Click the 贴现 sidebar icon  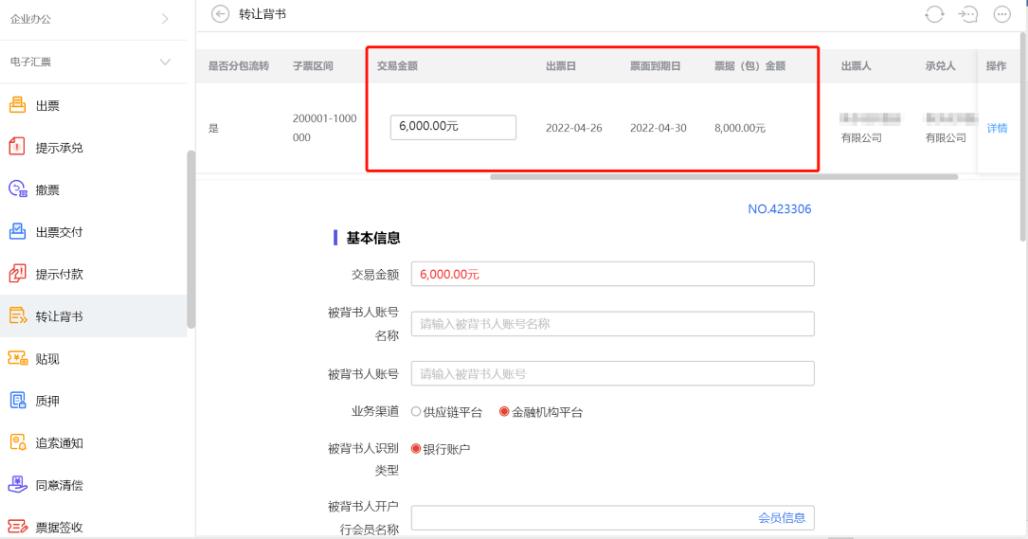pyautogui.click(x=17, y=358)
